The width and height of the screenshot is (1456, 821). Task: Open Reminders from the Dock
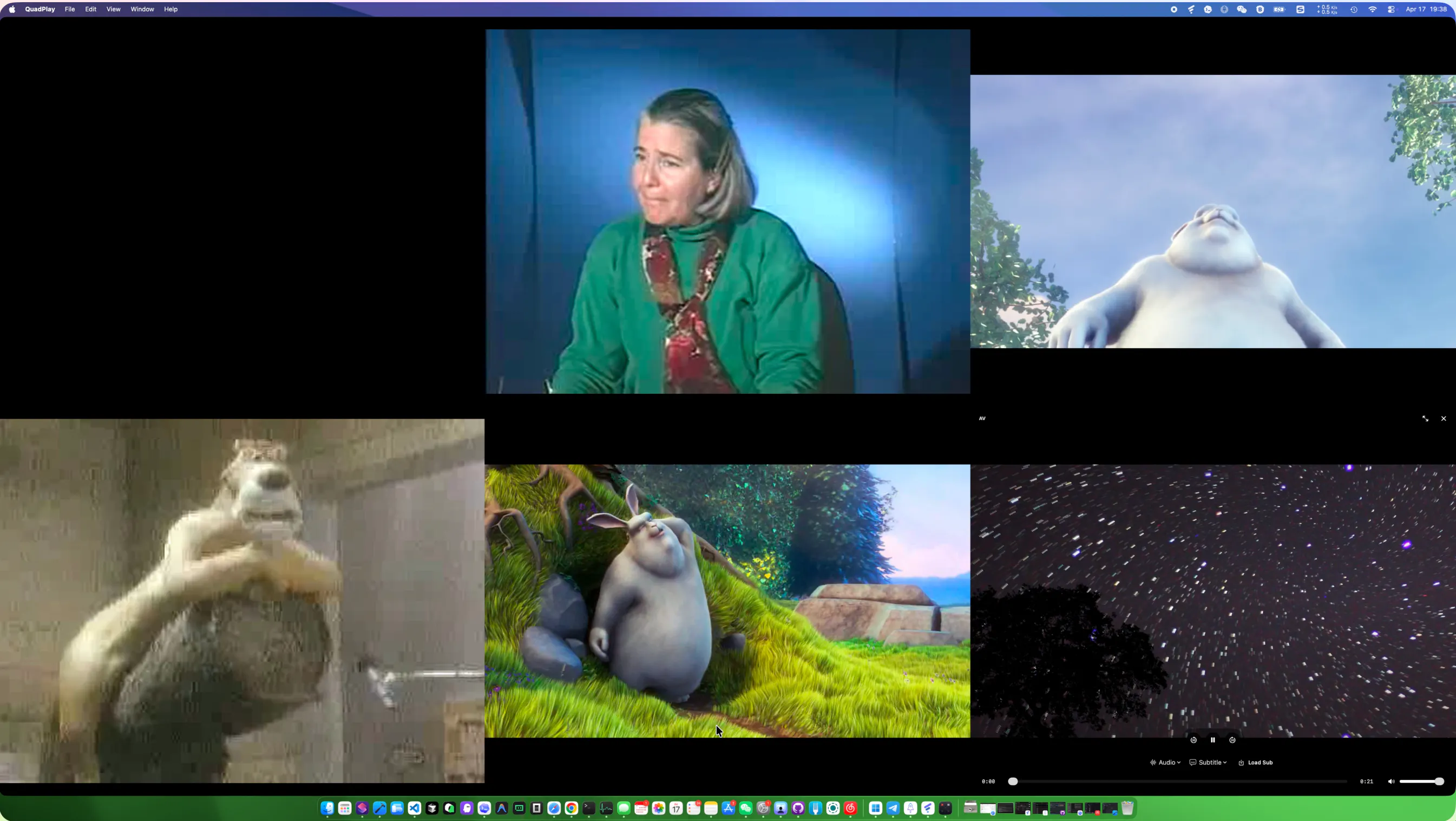coord(693,808)
